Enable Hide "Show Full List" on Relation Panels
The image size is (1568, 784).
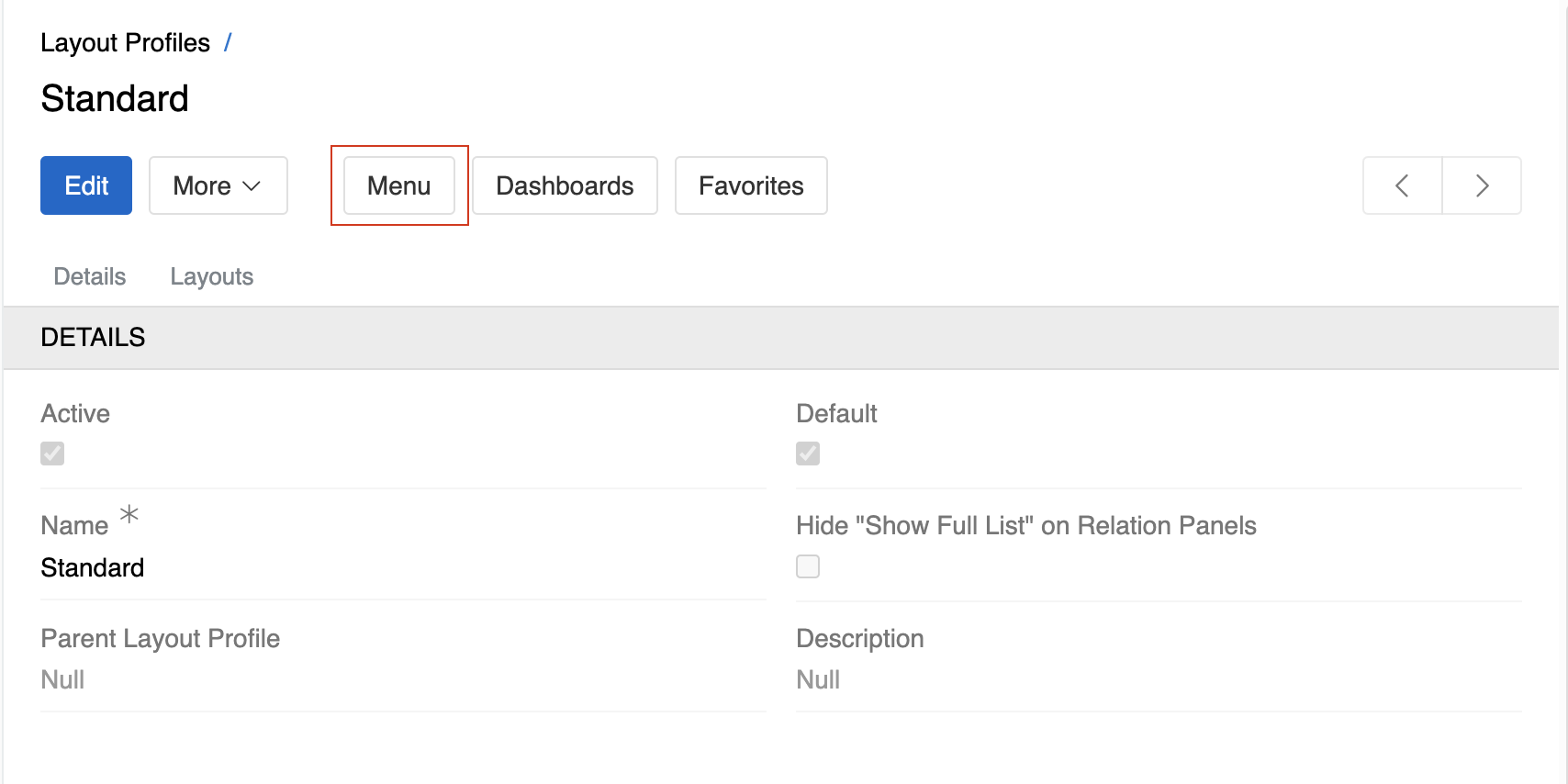[x=807, y=566]
